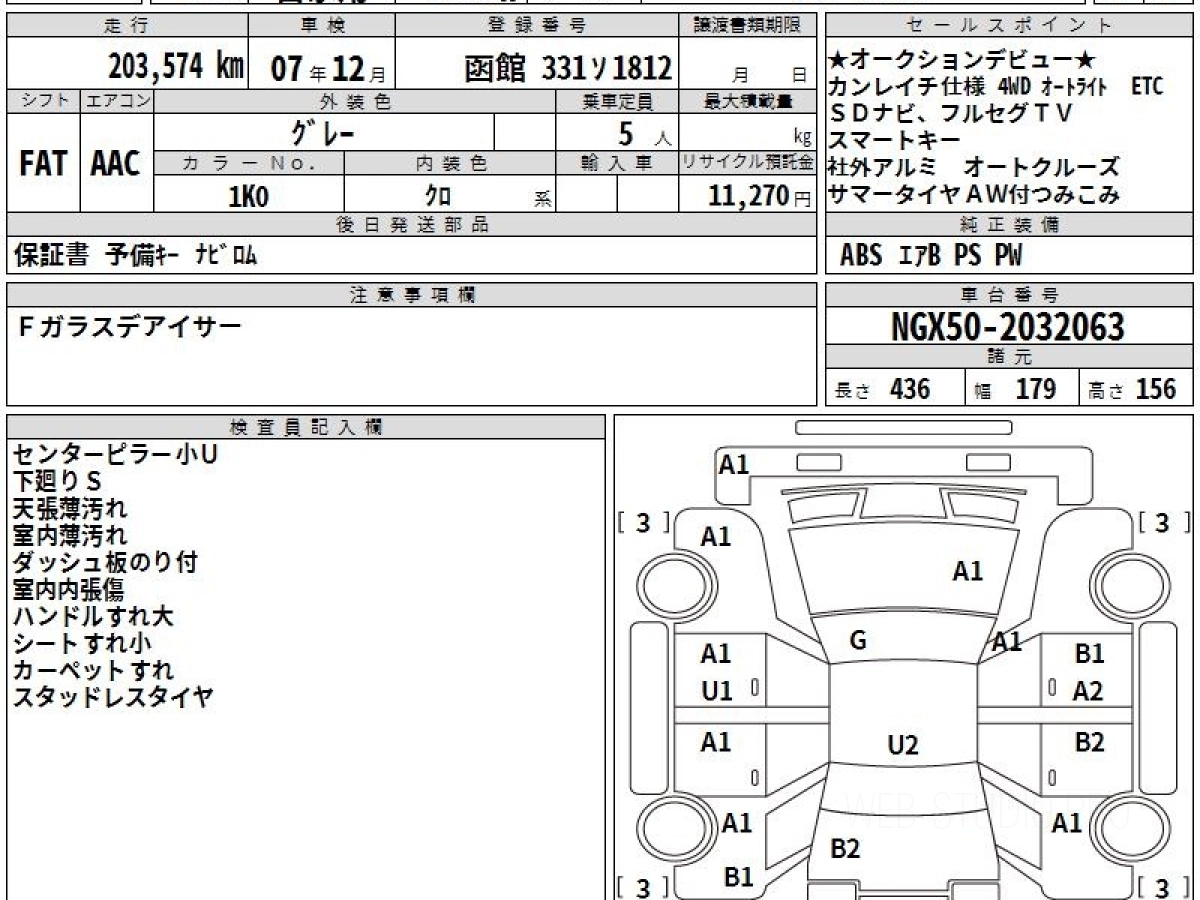Select inspector note スタッドレスタイヤ

113,697
